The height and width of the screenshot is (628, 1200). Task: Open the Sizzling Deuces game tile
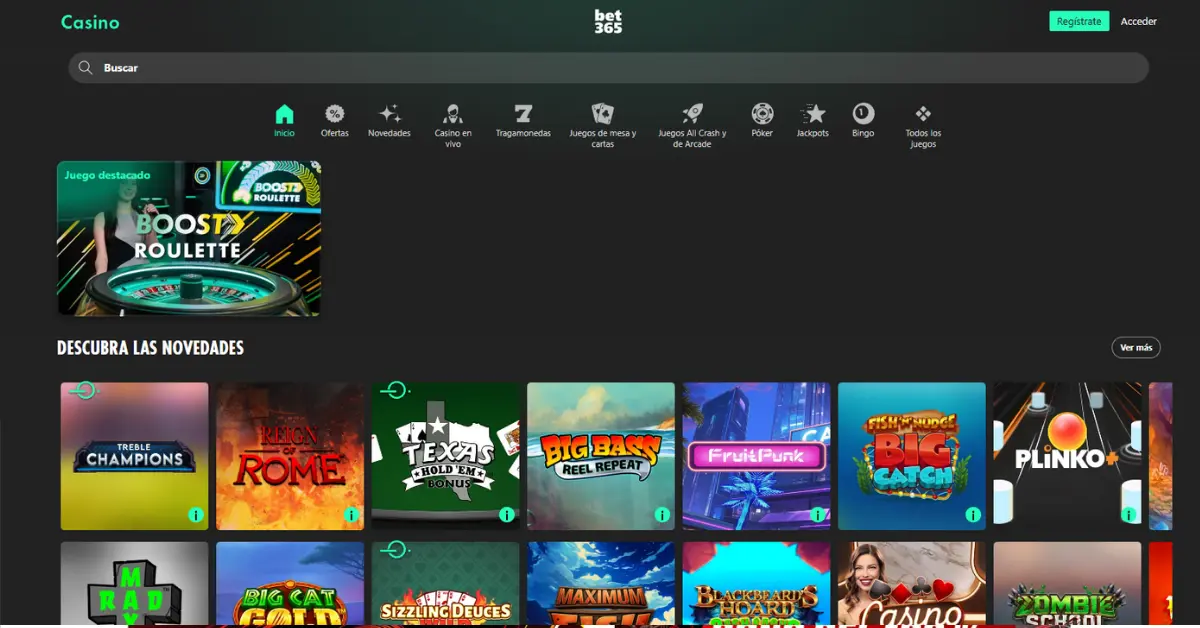[446, 585]
